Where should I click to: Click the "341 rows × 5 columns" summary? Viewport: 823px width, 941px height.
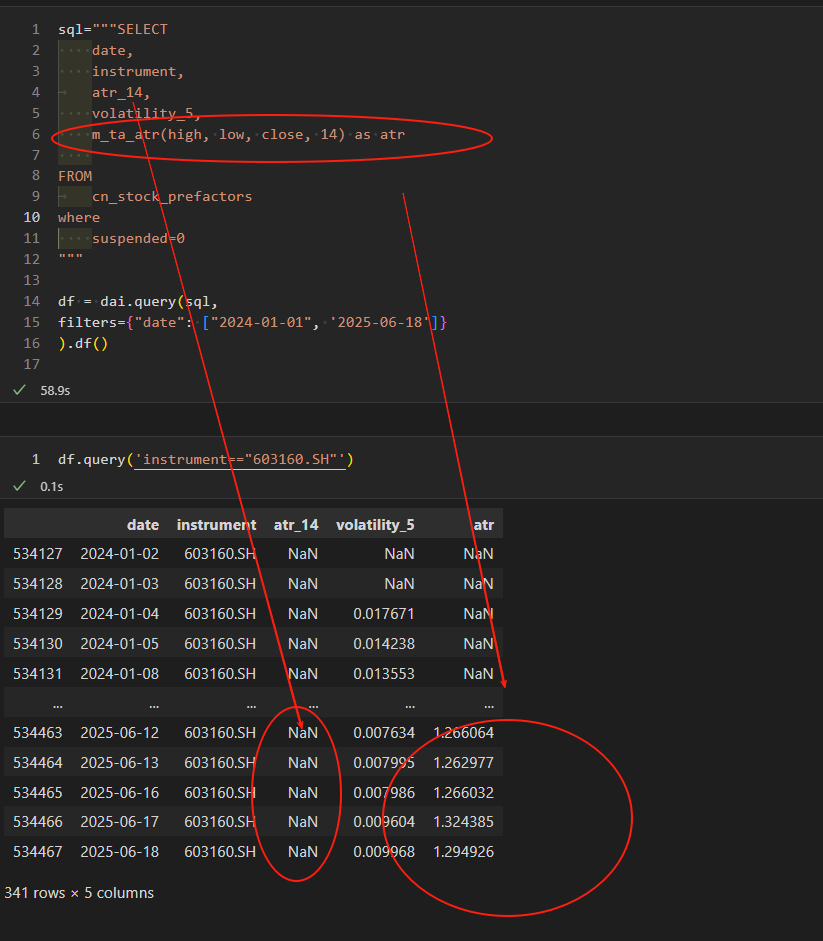(79, 893)
